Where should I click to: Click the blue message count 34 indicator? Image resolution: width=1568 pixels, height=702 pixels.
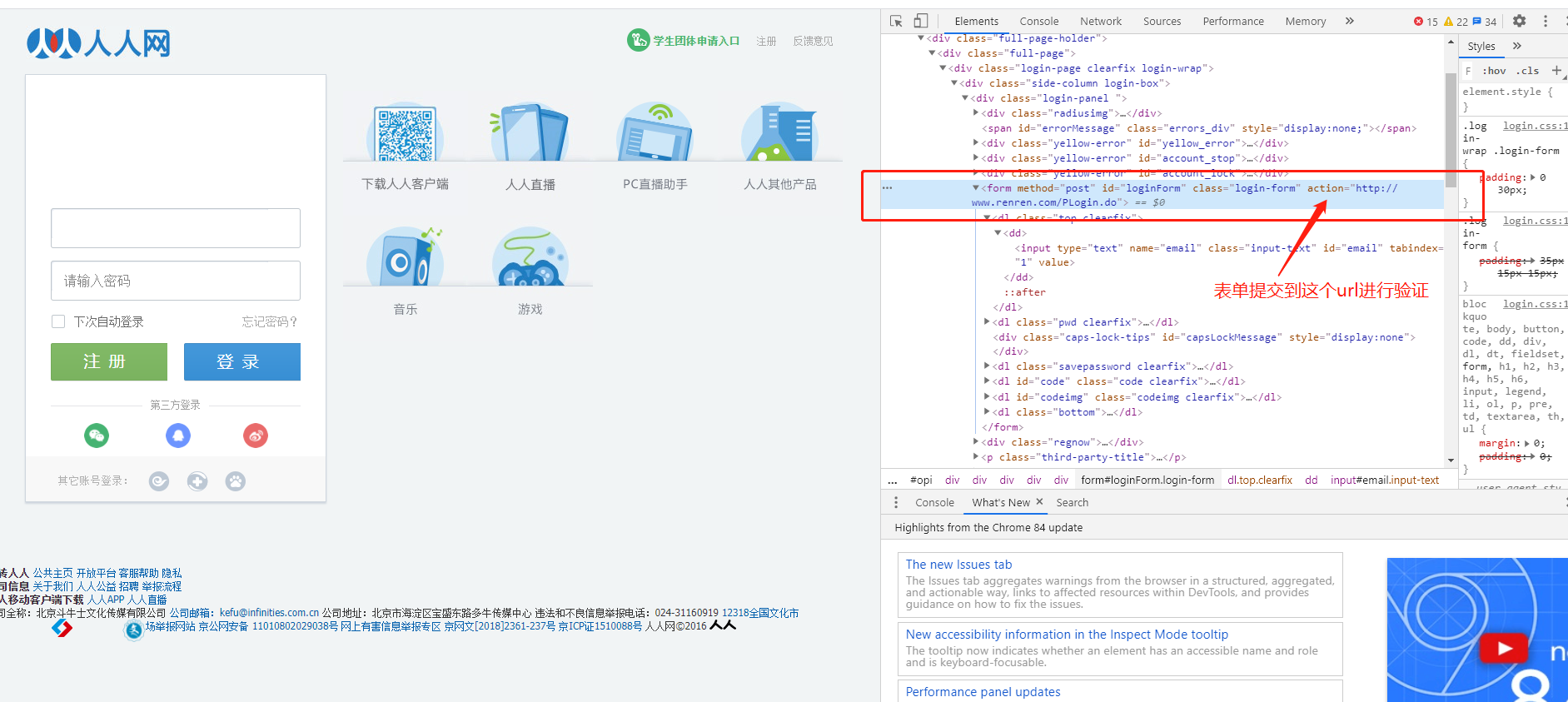pyautogui.click(x=1485, y=22)
